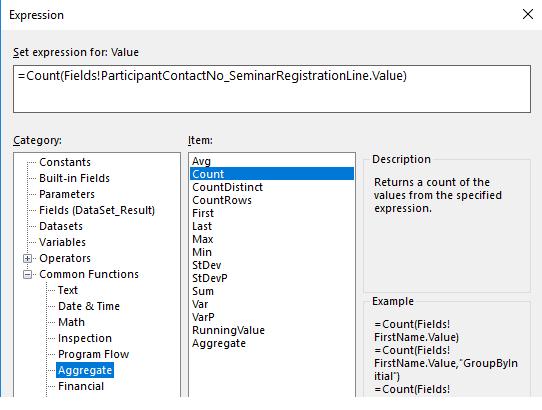Choose the Math functions subcategory

coord(71,322)
